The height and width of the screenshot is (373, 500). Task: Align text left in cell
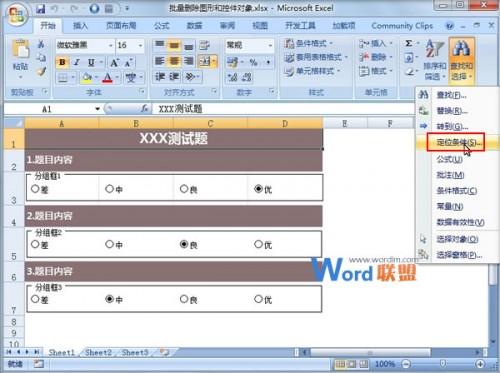click(160, 61)
